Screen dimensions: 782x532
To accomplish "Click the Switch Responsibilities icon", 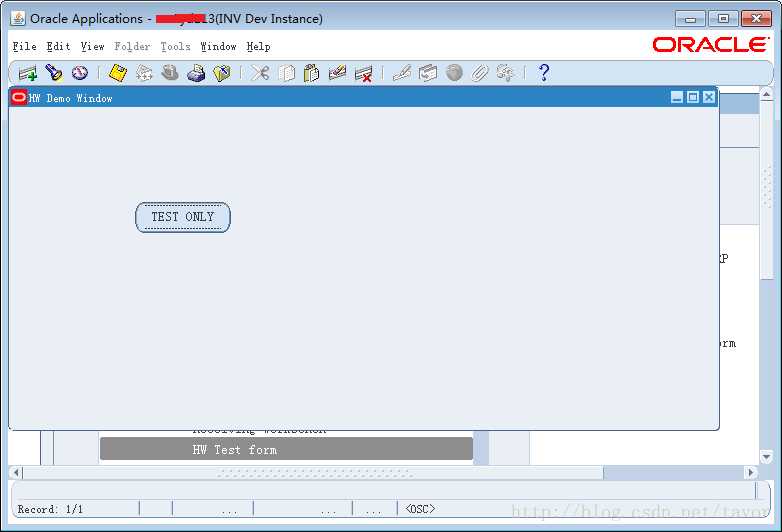I will point(170,73).
